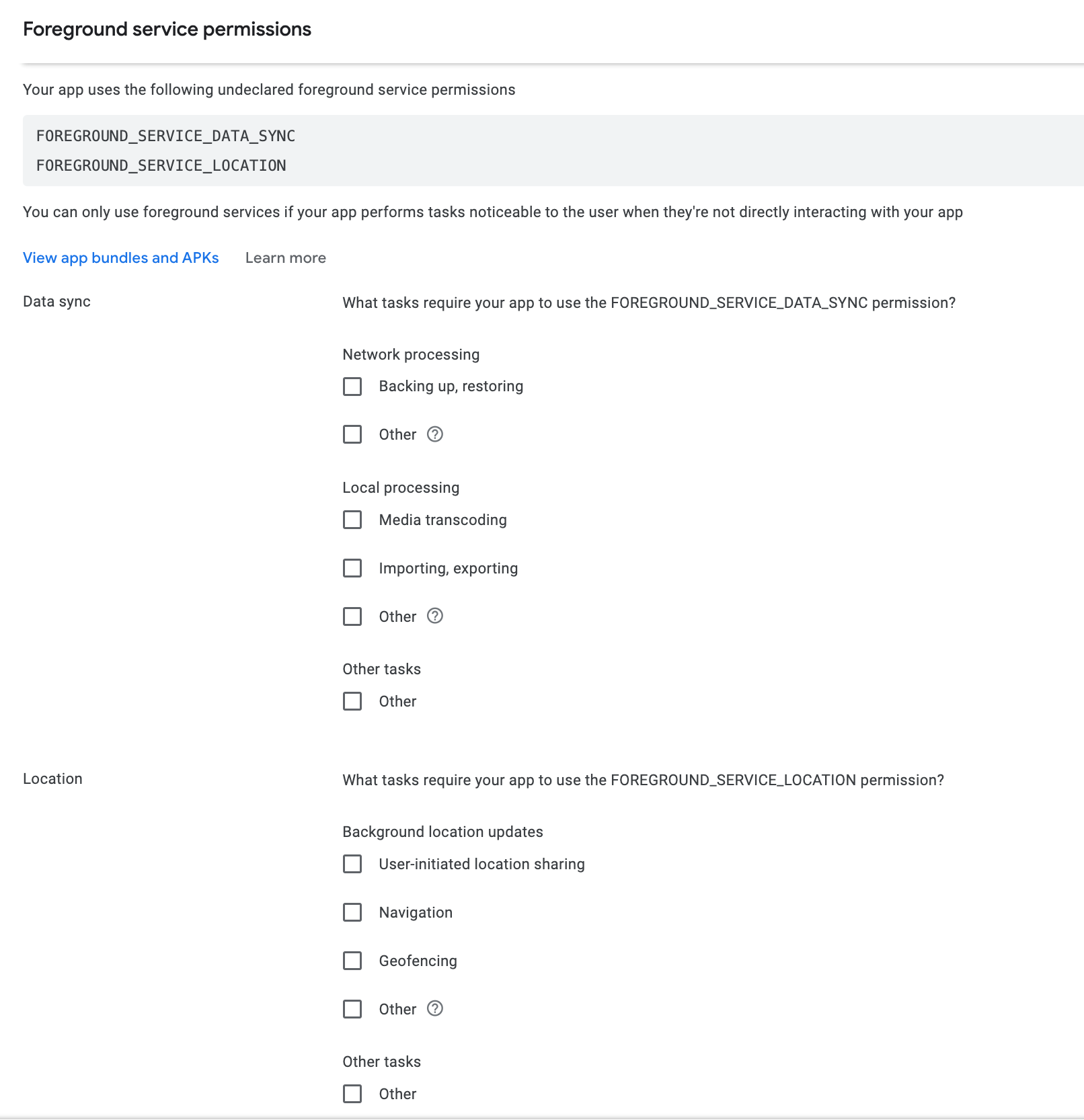The image size is (1084, 1120).
Task: Click help icon beside Background location Other
Action: (x=435, y=1008)
